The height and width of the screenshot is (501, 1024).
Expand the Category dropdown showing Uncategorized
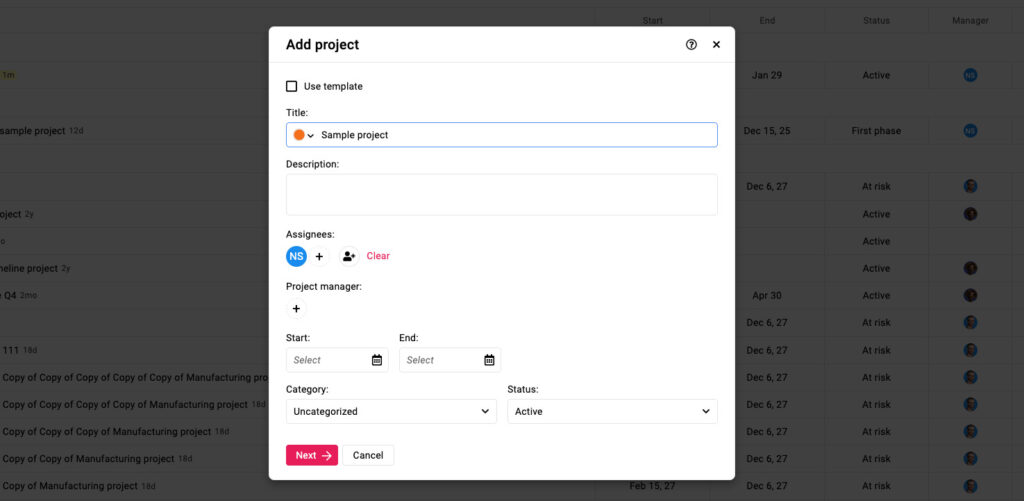[x=391, y=412]
